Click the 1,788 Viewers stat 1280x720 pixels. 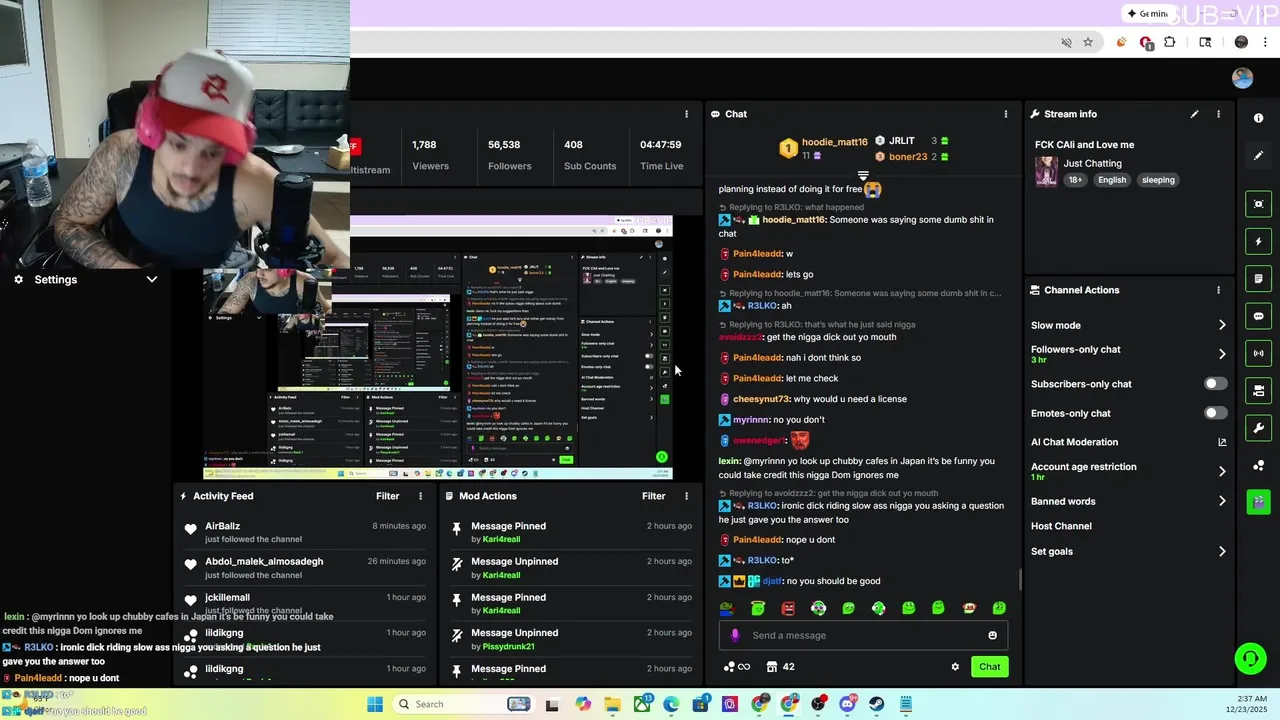coord(430,155)
